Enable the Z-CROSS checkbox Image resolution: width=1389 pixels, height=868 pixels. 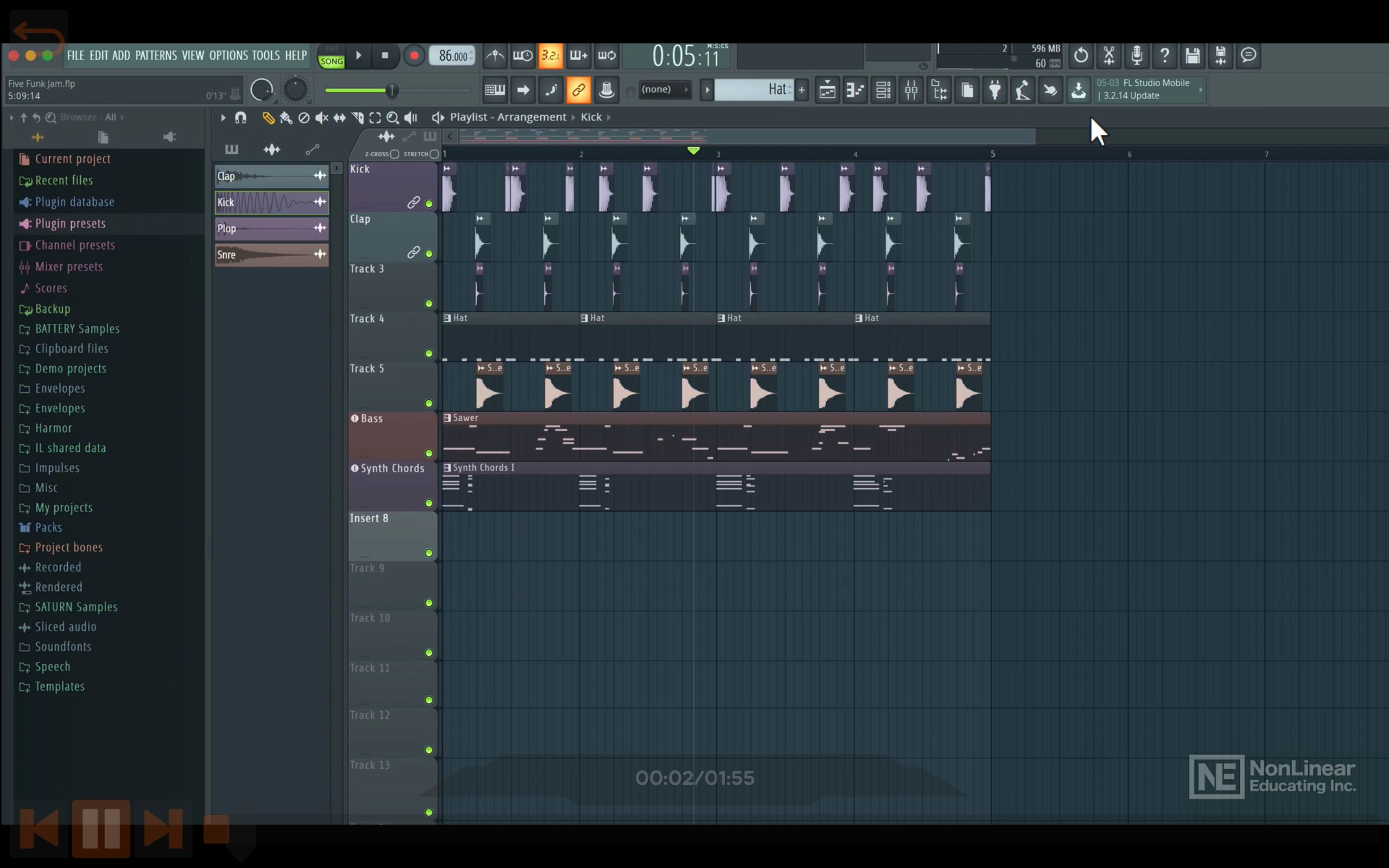pos(394,154)
